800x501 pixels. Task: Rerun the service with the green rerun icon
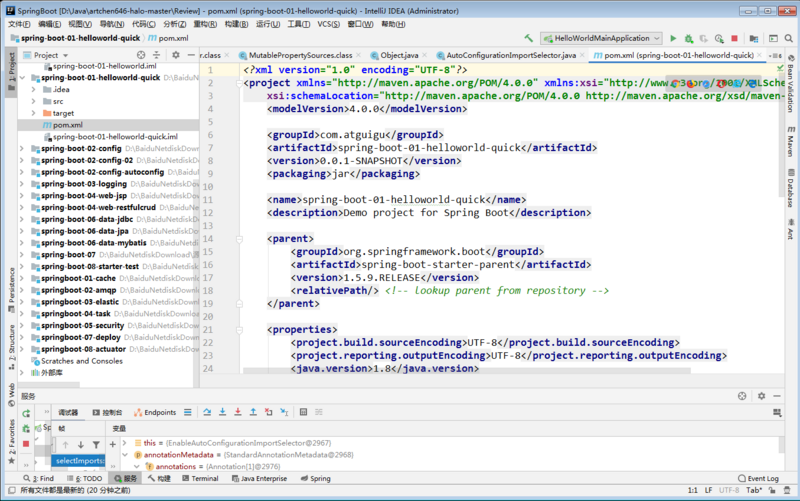[x=26, y=413]
